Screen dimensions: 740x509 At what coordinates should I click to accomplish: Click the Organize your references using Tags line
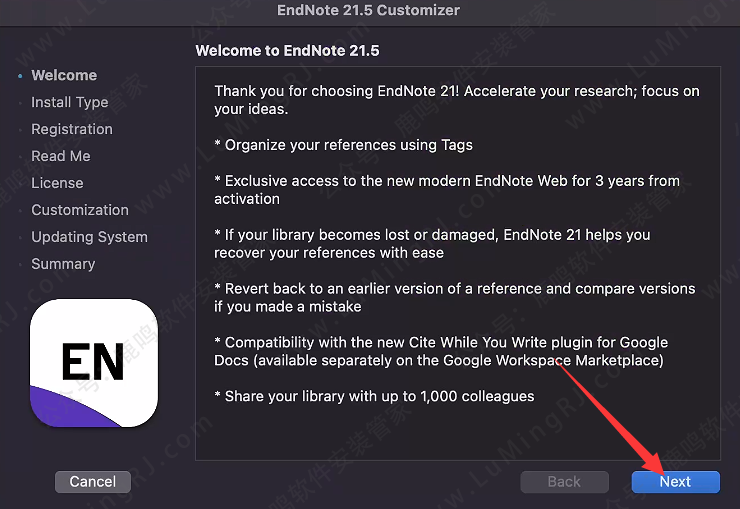[x=343, y=145]
